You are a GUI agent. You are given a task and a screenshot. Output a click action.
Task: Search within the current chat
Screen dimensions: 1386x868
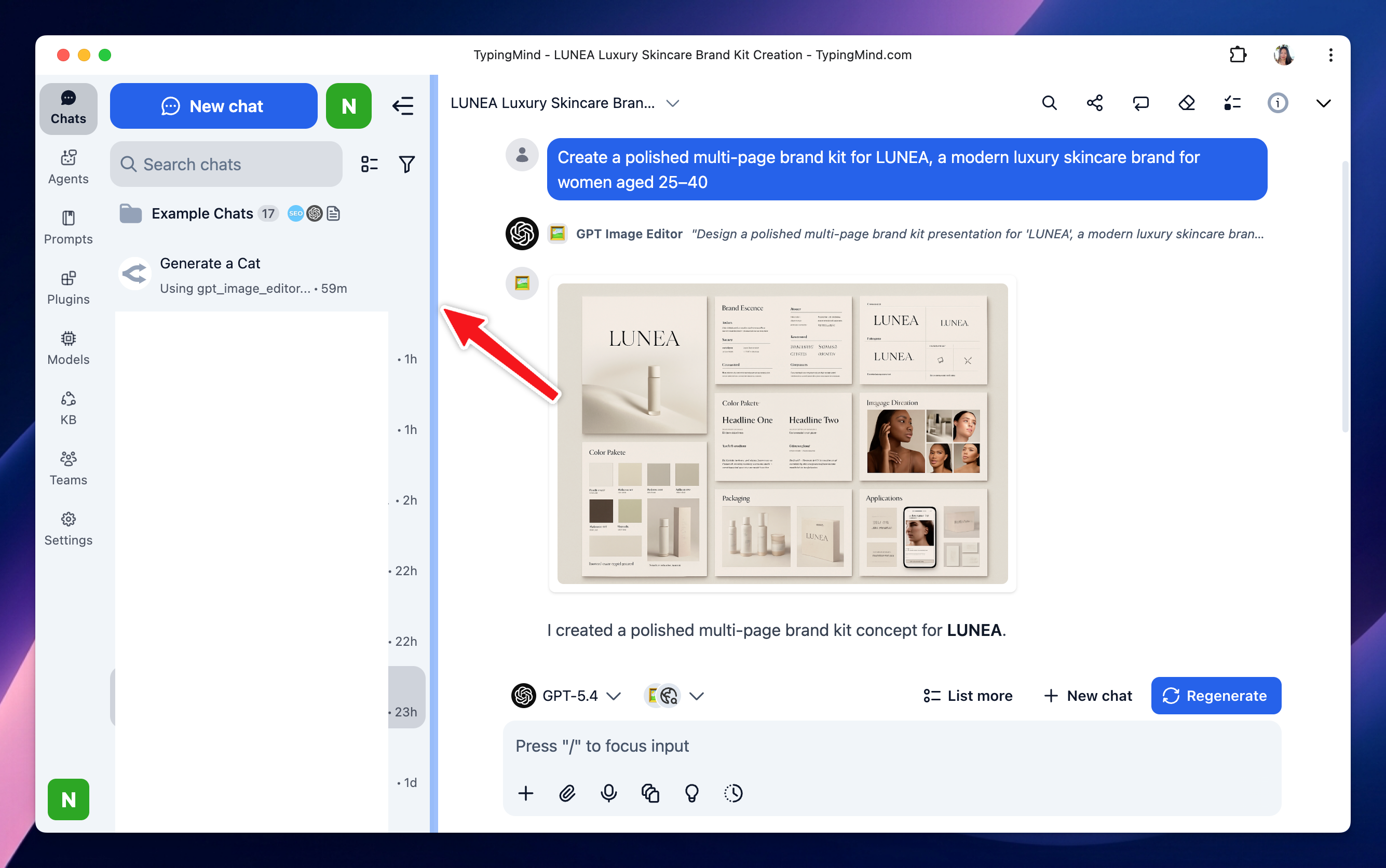click(x=1049, y=103)
